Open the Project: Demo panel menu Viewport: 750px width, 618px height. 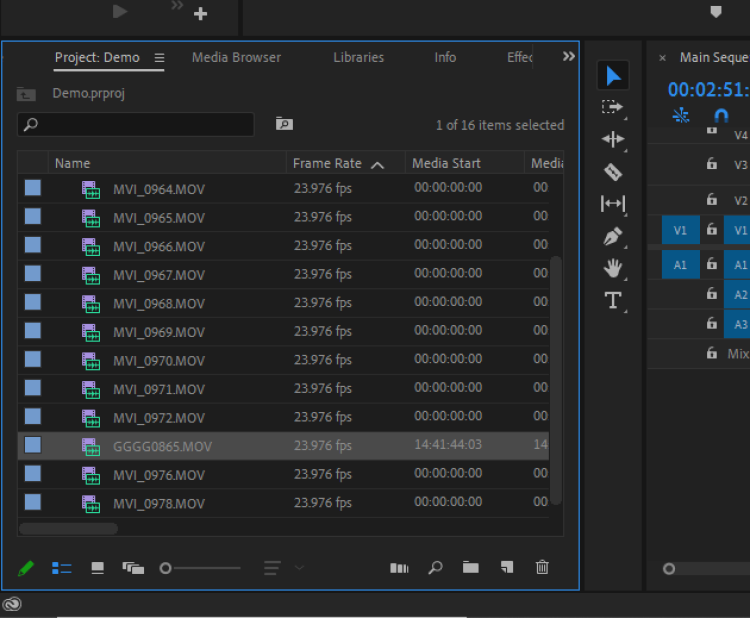(x=159, y=58)
